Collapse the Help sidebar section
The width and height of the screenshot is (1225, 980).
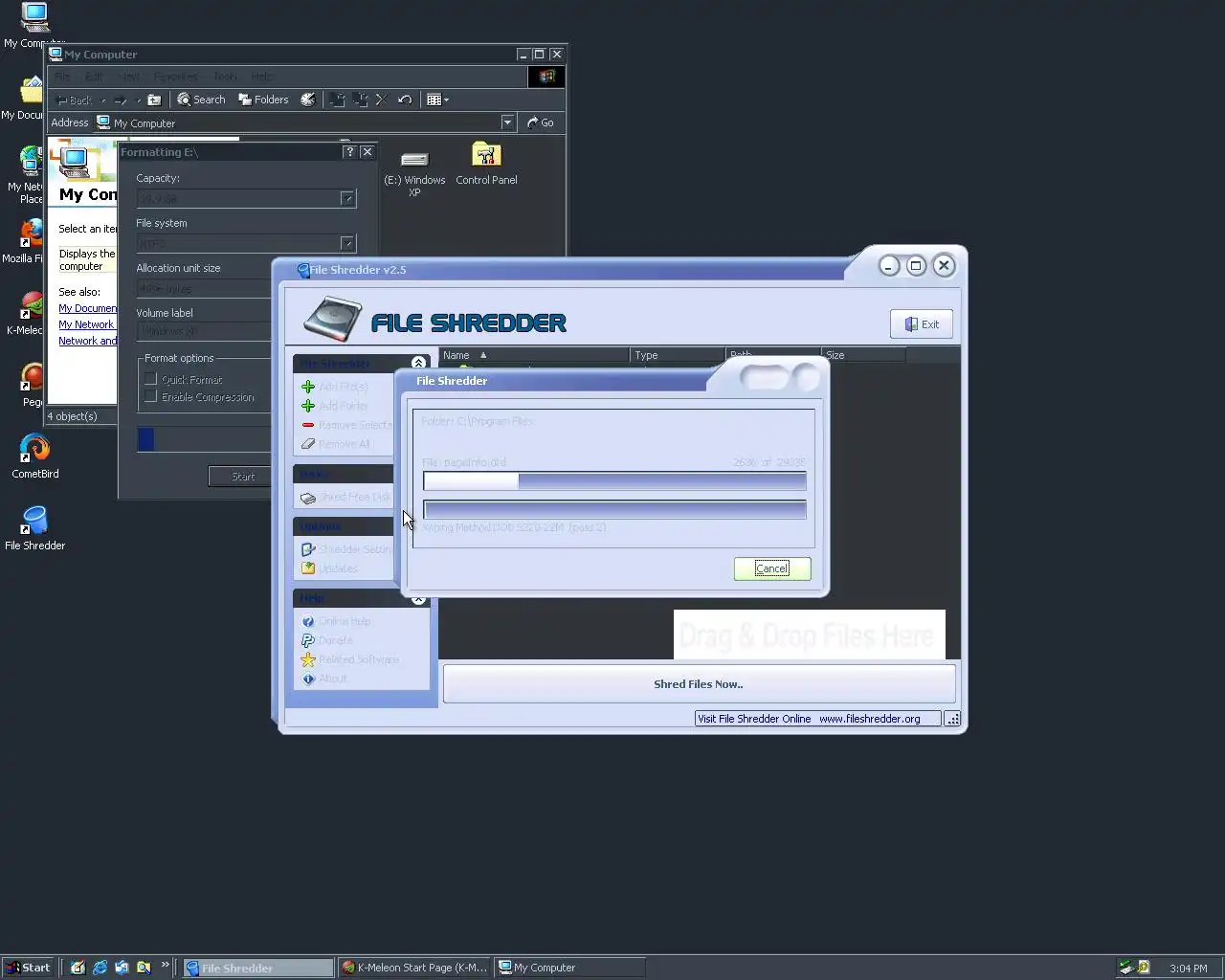(x=418, y=599)
